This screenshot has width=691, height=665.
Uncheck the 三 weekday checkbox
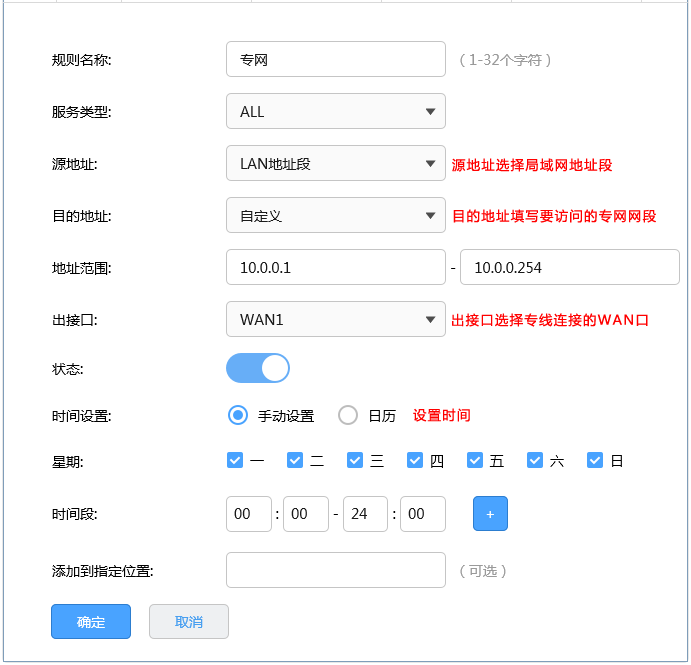point(355,460)
